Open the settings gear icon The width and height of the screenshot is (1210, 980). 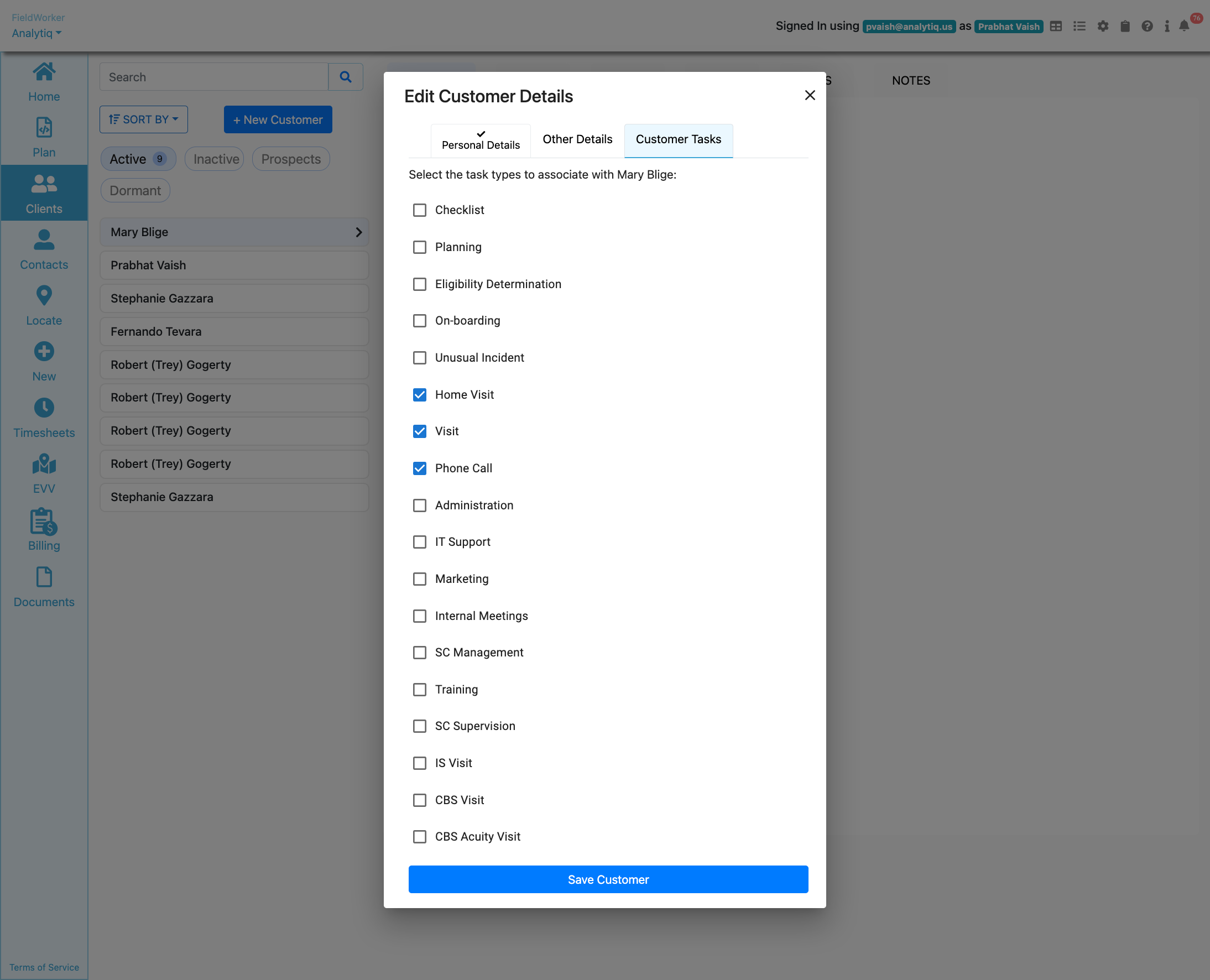coord(1102,27)
